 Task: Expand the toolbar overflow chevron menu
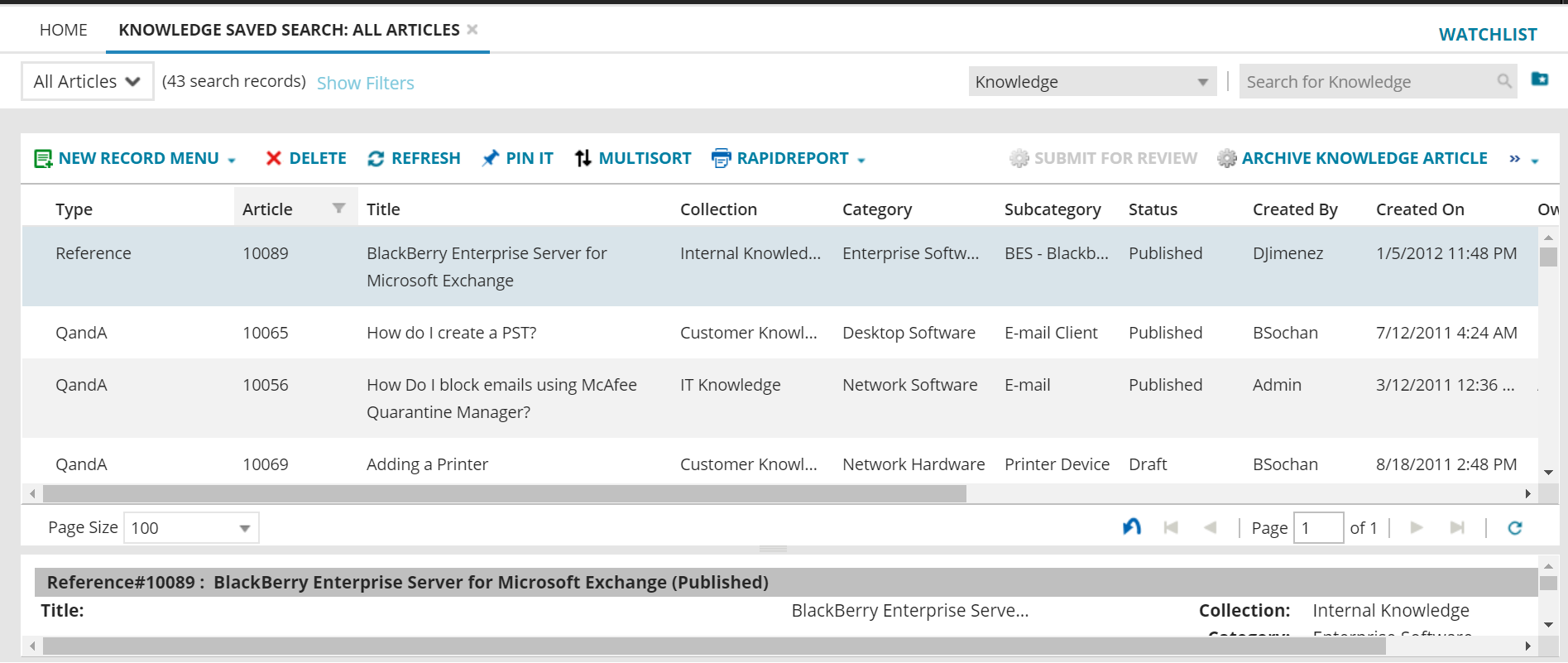pos(1522,159)
